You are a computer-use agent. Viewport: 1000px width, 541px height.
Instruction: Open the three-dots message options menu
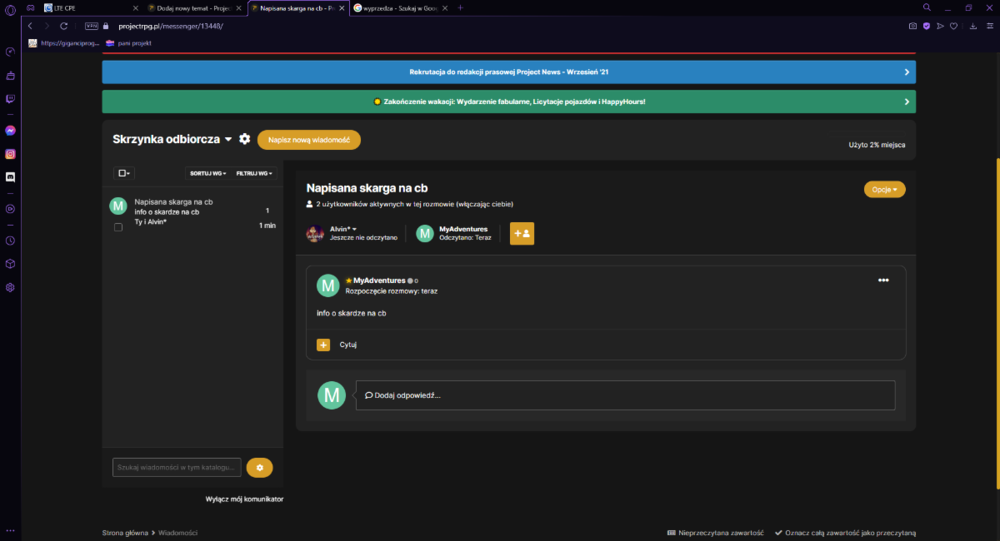click(x=883, y=280)
